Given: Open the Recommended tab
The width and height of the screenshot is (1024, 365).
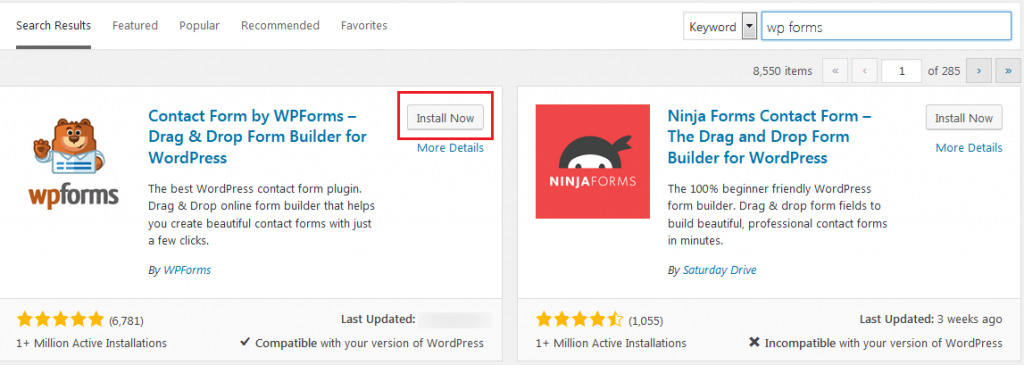Looking at the screenshot, I should click(280, 25).
